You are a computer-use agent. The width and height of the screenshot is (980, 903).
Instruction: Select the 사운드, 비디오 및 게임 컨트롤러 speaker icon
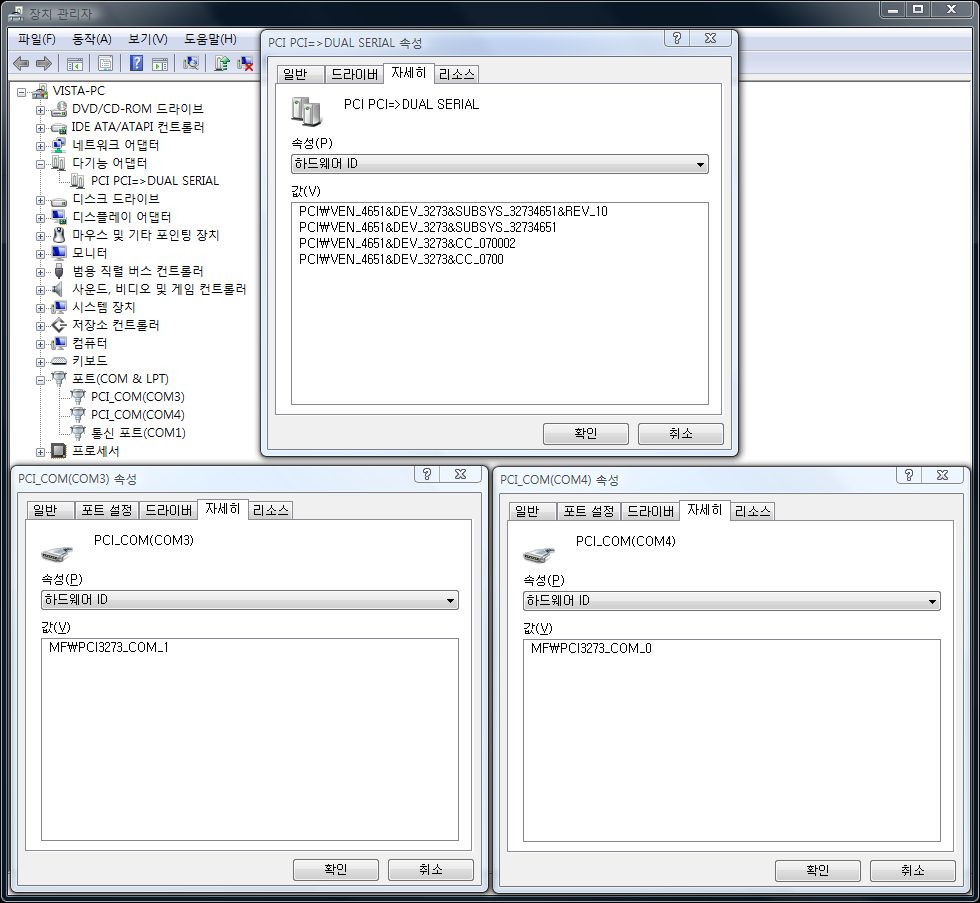pos(59,289)
